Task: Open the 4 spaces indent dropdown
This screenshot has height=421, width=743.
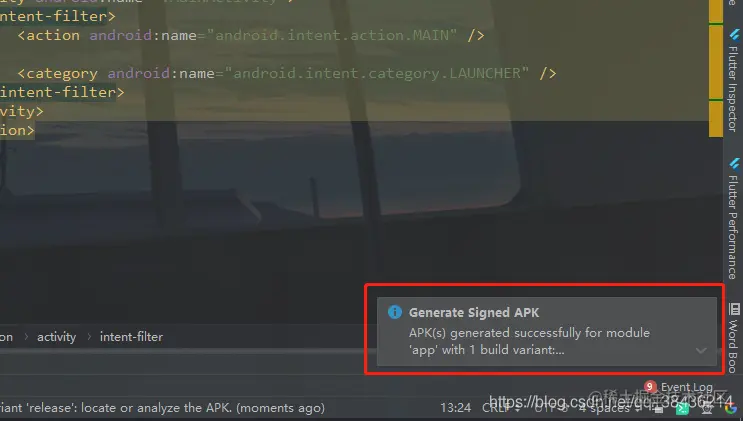Action: pyautogui.click(x=608, y=408)
